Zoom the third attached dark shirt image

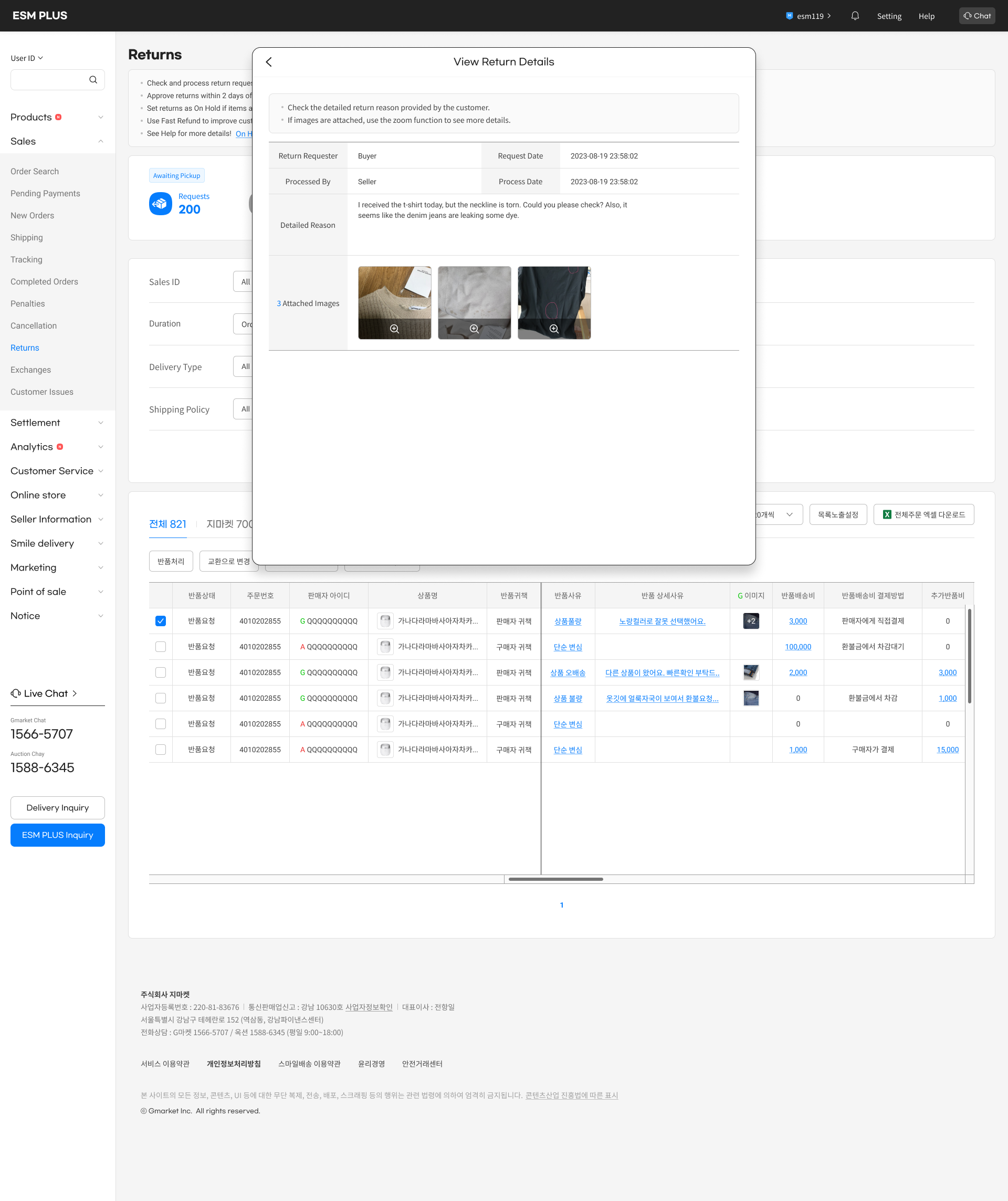[554, 329]
